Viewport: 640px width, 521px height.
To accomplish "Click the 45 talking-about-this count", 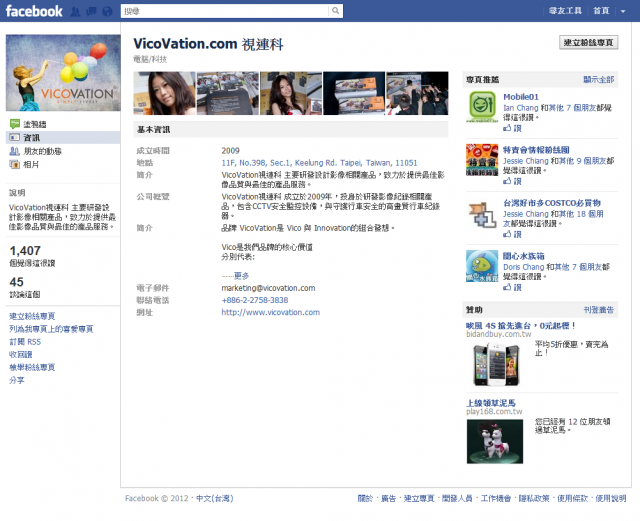I will coord(17,282).
